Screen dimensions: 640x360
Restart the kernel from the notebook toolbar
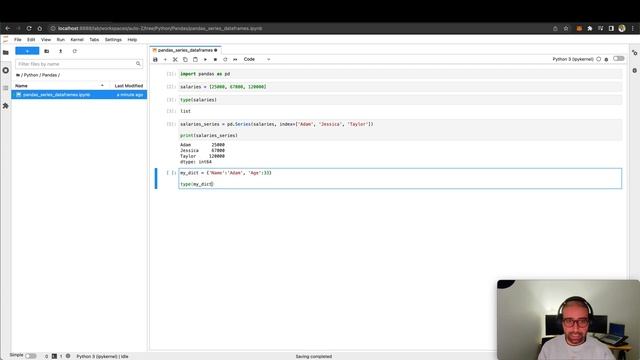point(225,60)
